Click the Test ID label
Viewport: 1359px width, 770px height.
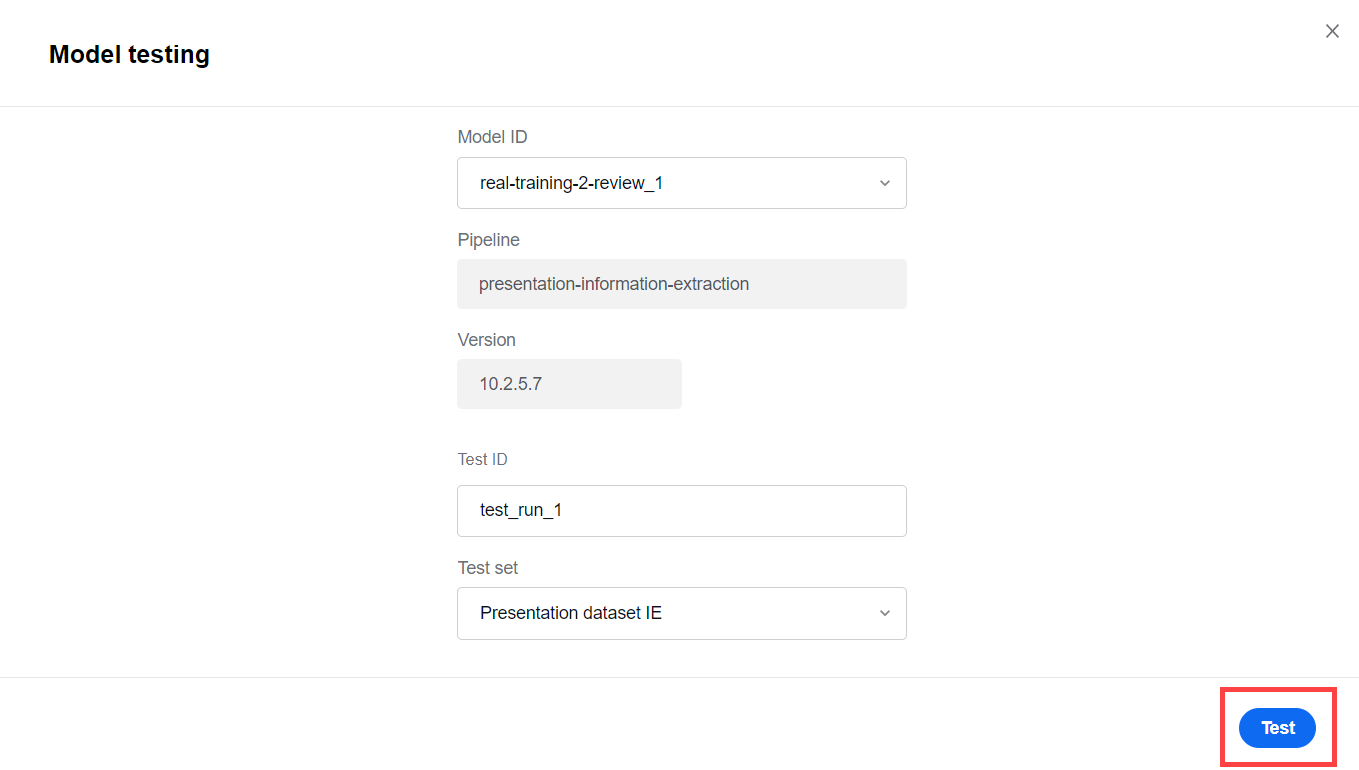(483, 460)
